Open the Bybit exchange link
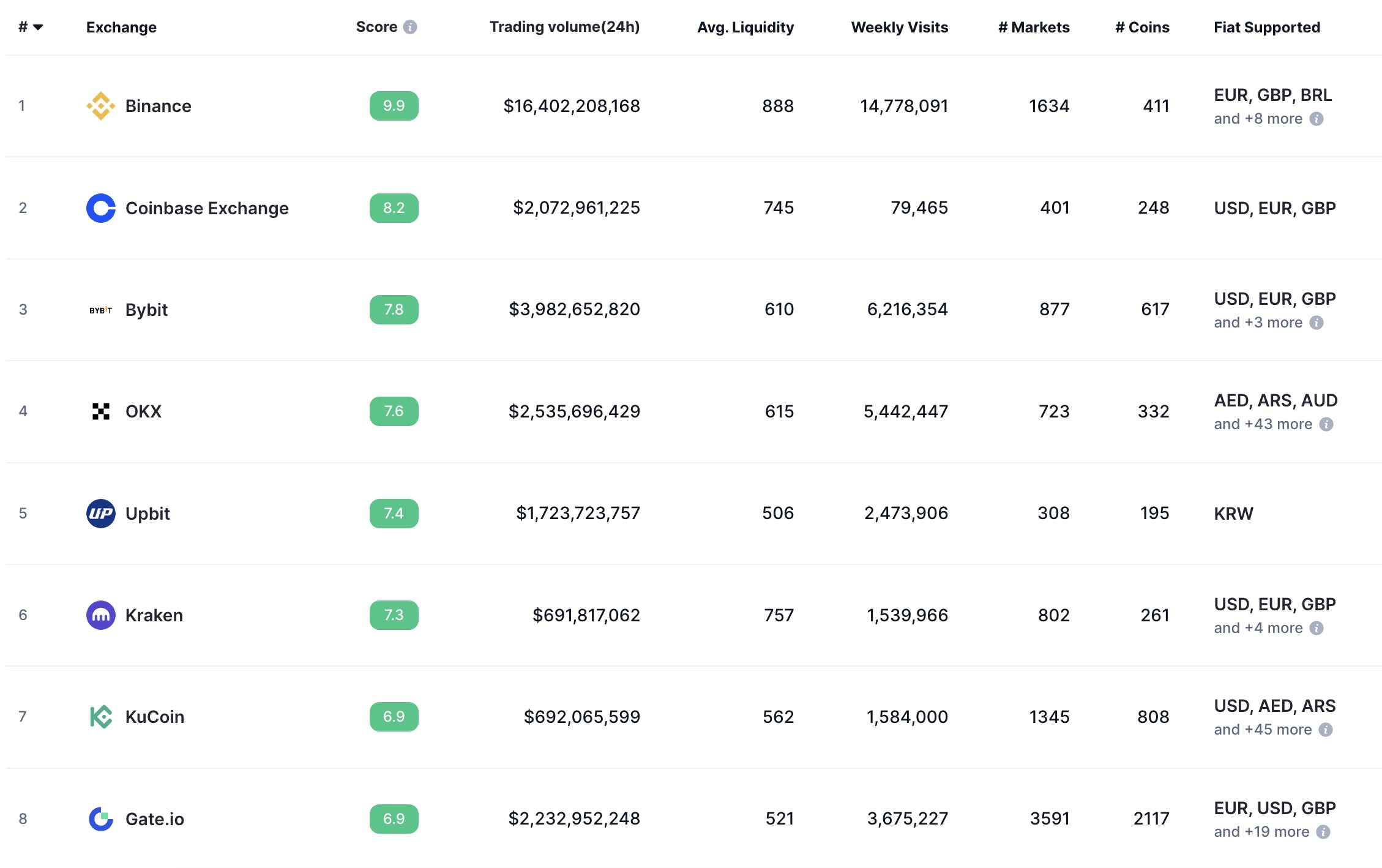 click(146, 310)
